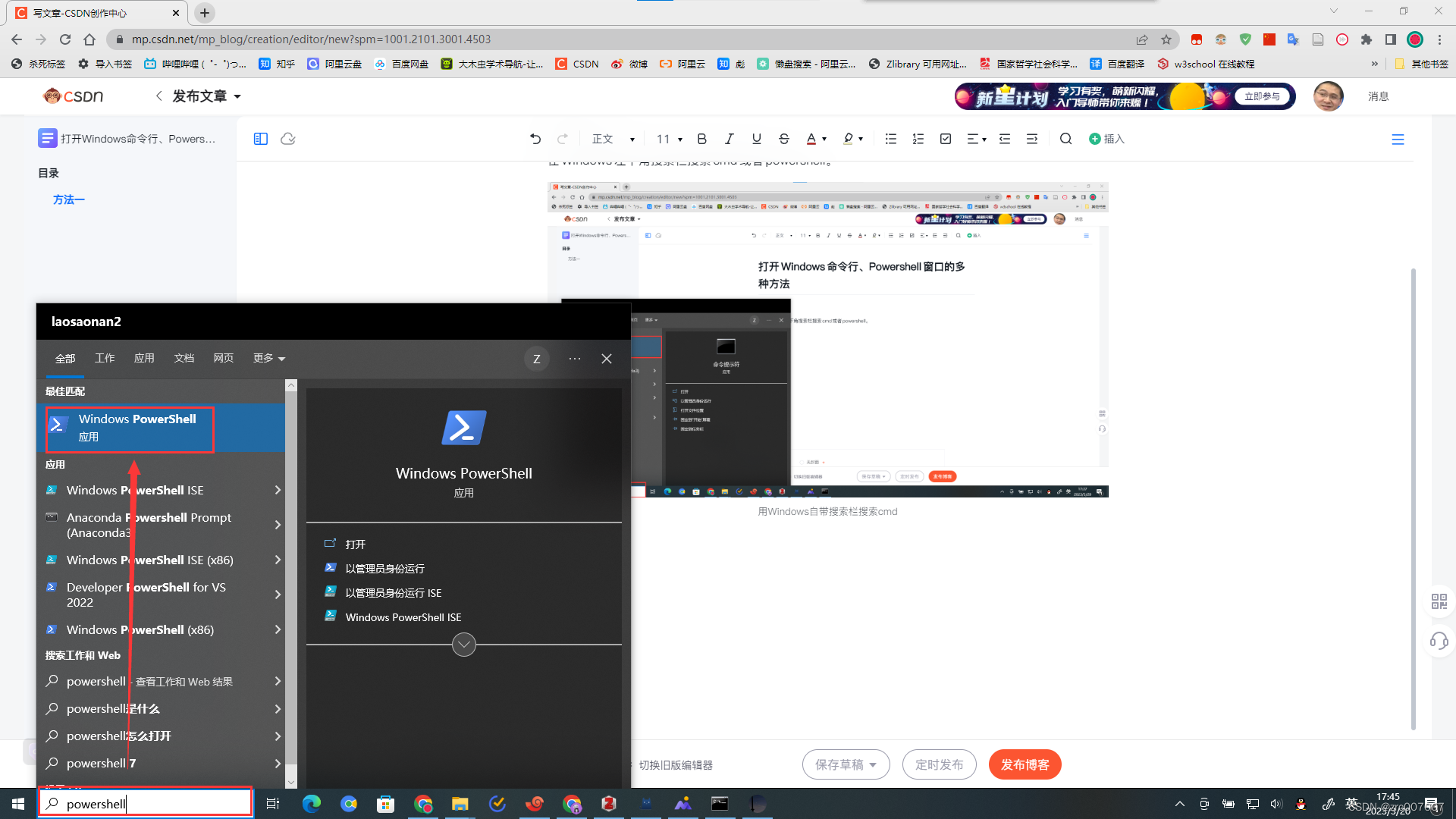Apply strikethrough from the editor toolbar

click(784, 139)
